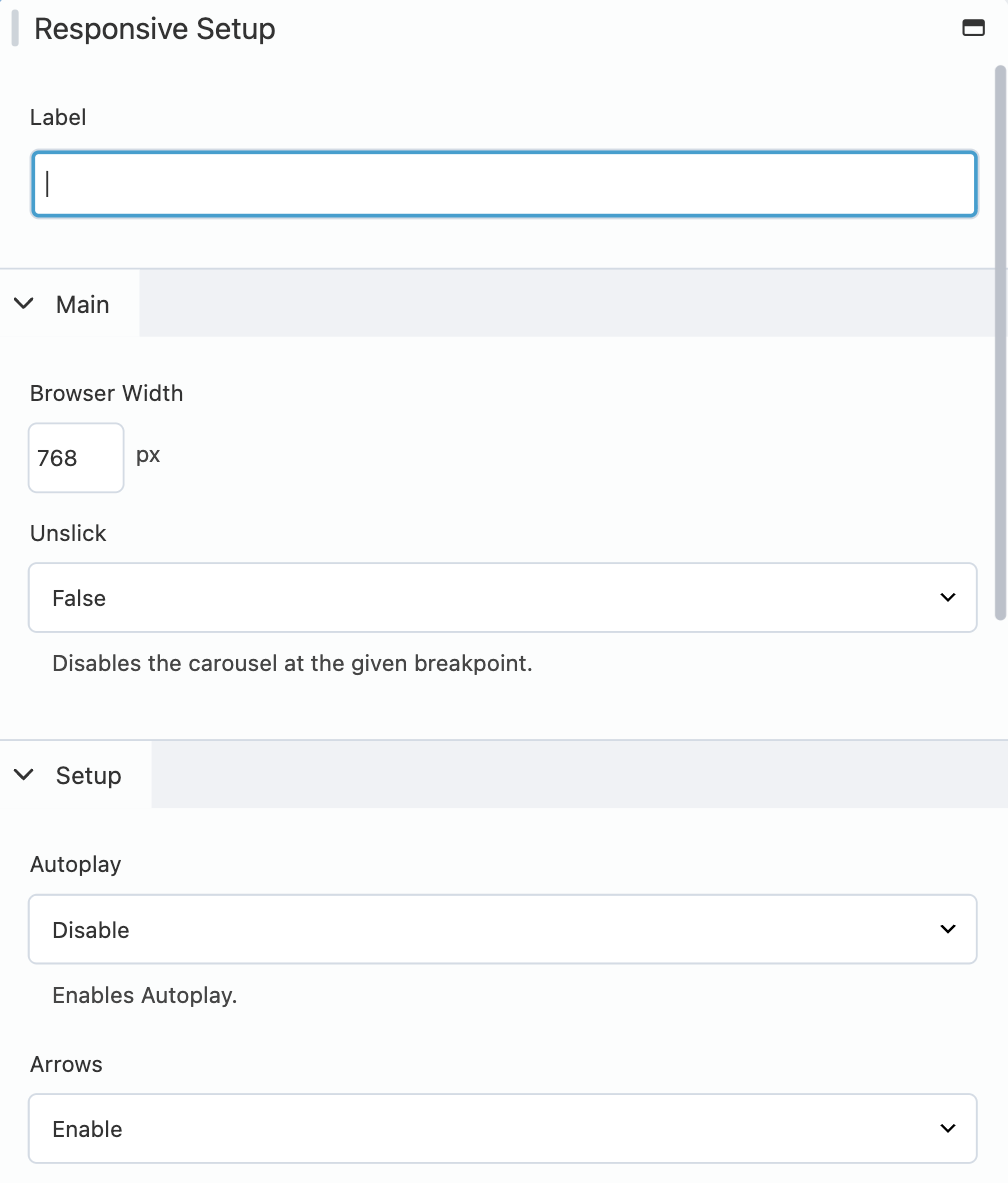Collapse the Responsive Setup panel icon
Image resolution: width=1008 pixels, height=1183 pixels.
(973, 28)
